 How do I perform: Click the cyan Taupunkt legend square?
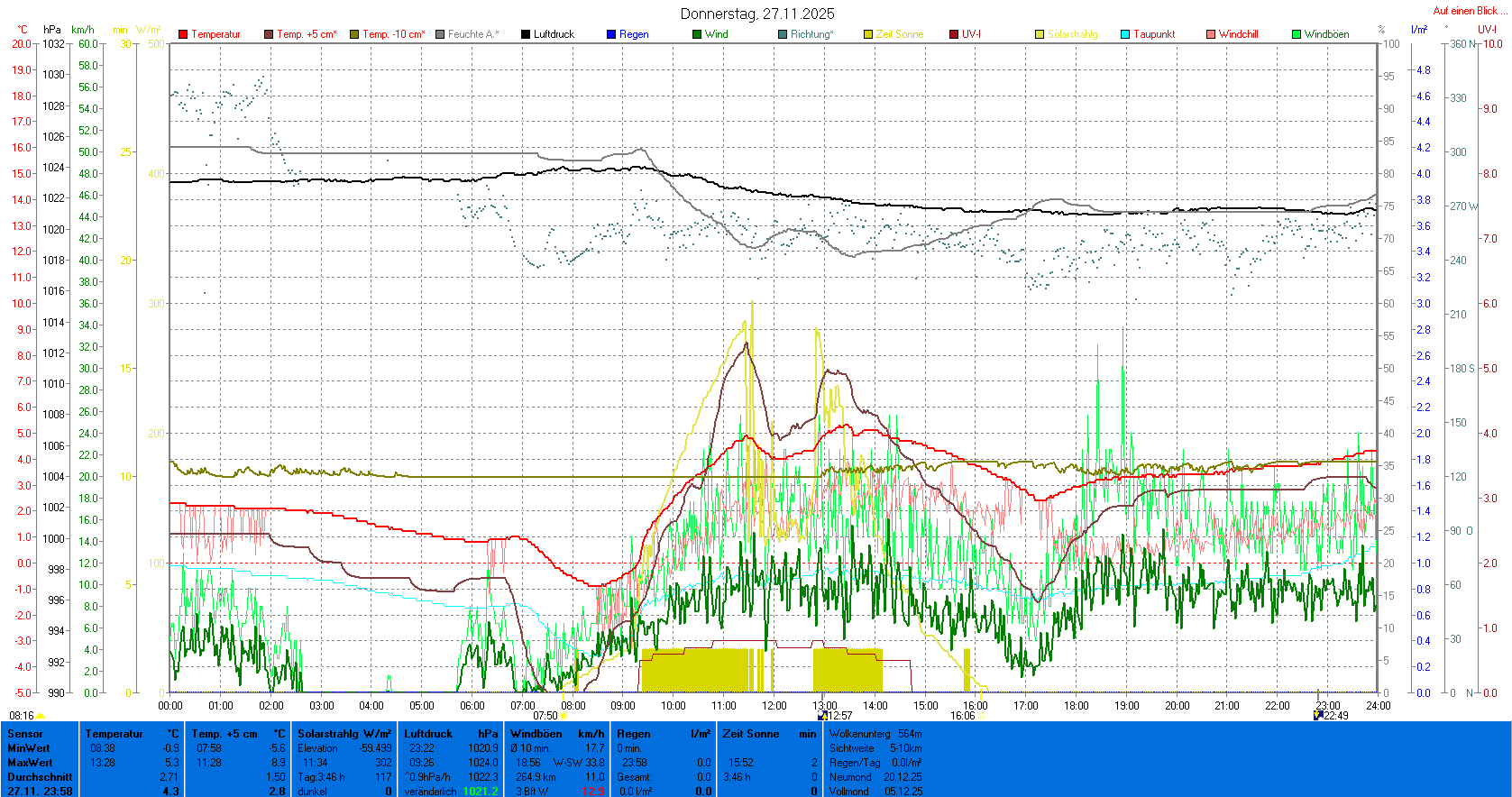pyautogui.click(x=1125, y=34)
